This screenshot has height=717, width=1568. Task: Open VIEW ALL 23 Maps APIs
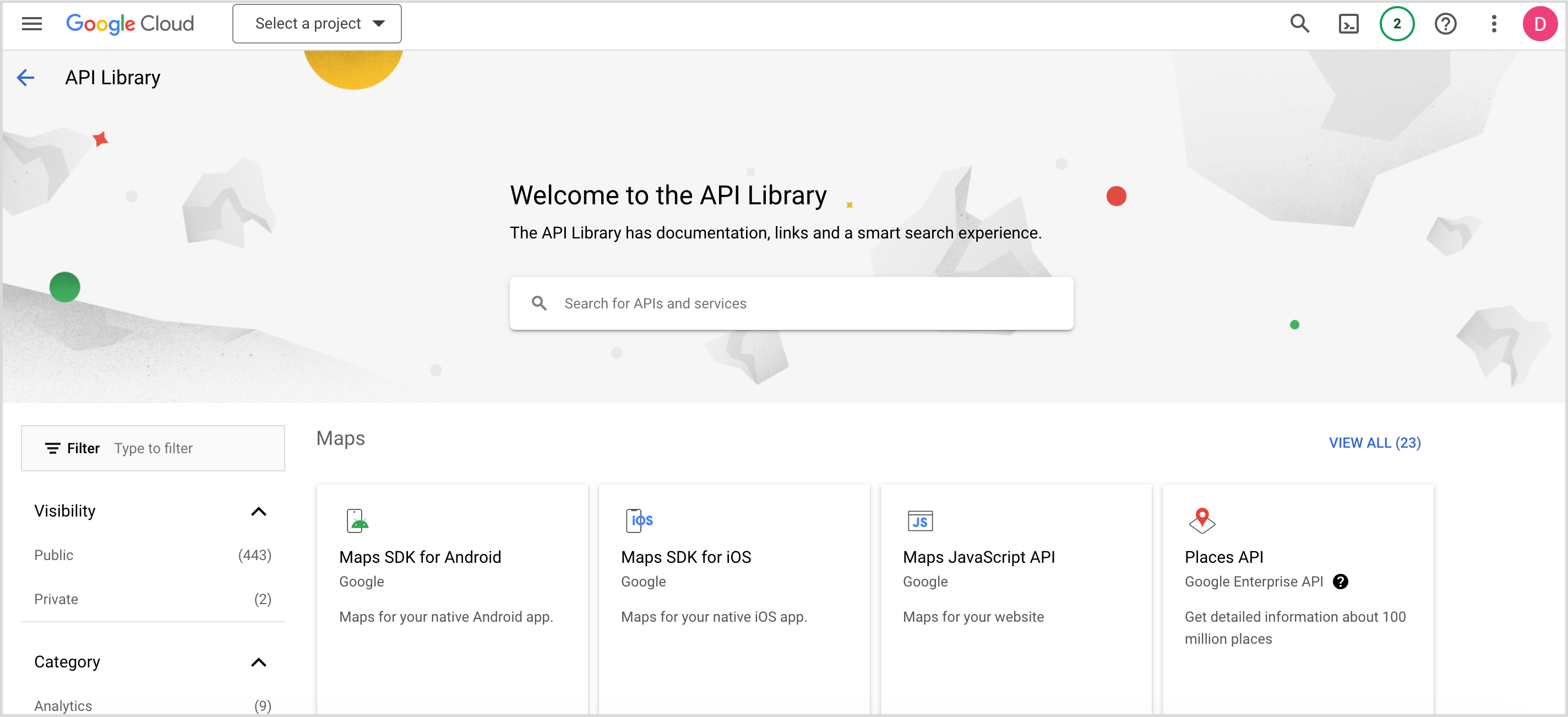click(1374, 443)
